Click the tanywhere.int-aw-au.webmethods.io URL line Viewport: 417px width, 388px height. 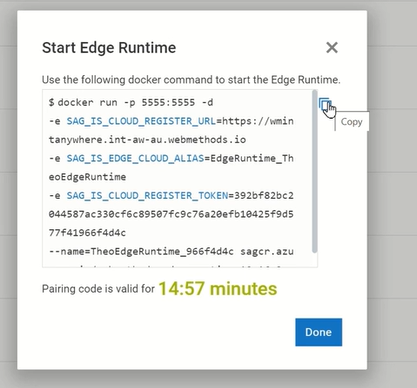pyautogui.click(x=147, y=139)
